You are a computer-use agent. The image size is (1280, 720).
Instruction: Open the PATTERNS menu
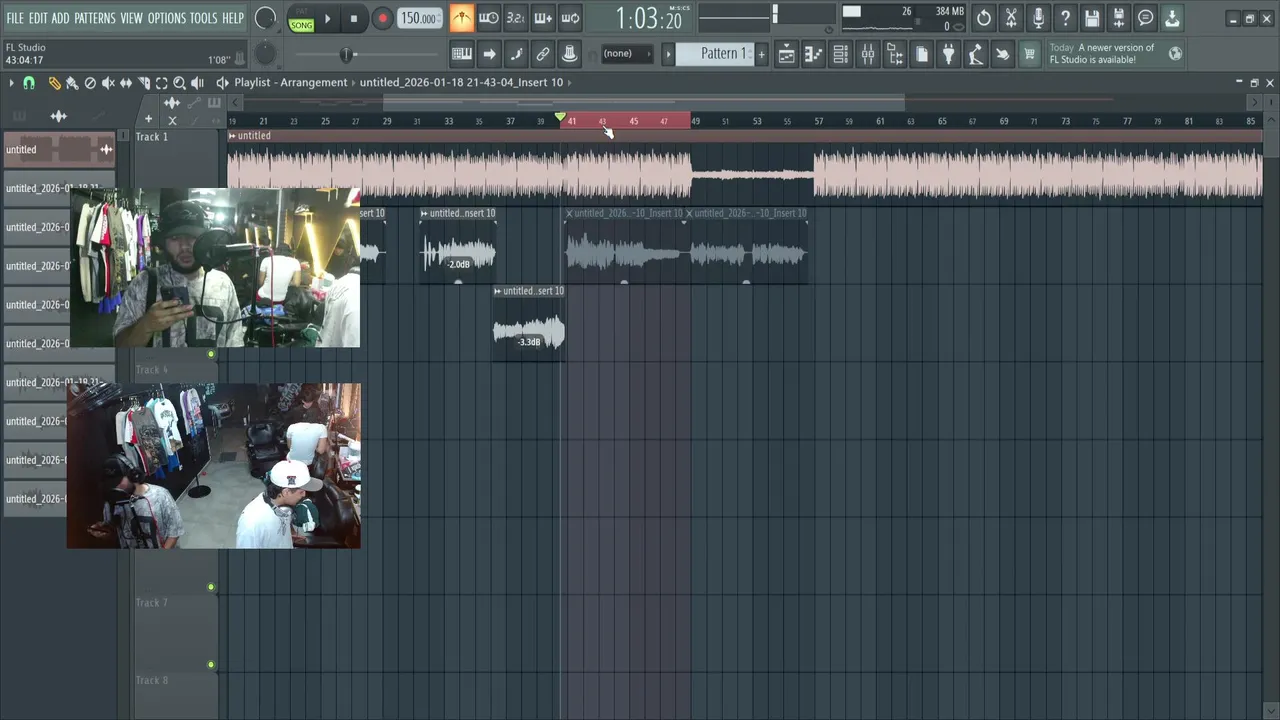pos(95,18)
